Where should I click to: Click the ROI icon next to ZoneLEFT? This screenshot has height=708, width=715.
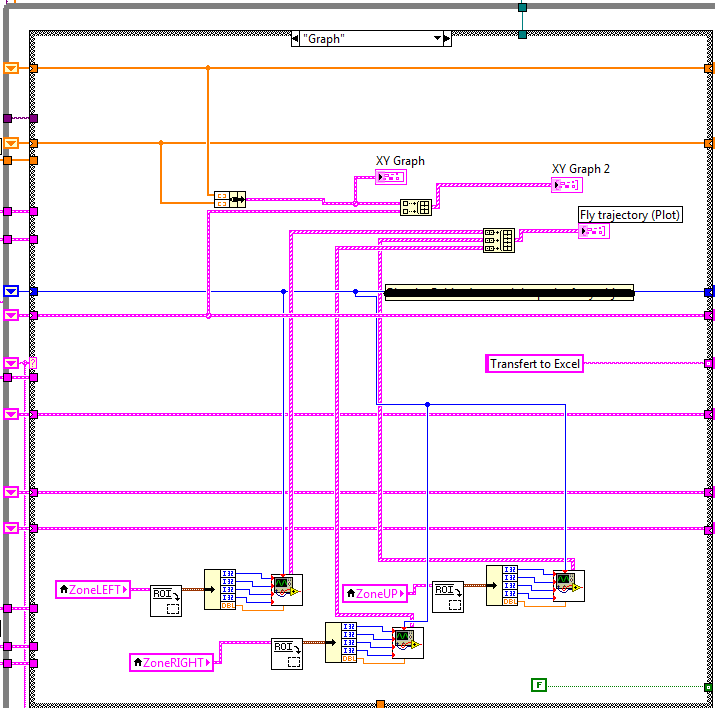pyautogui.click(x=166, y=600)
